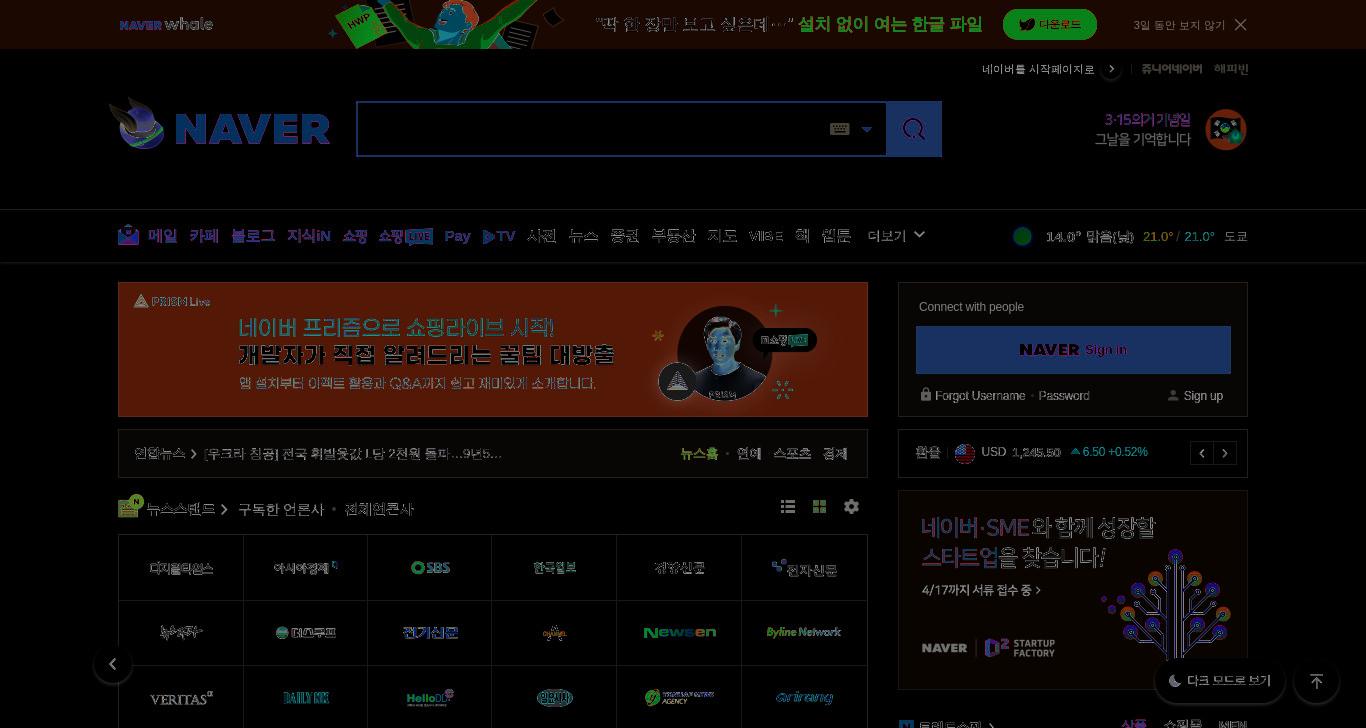The height and width of the screenshot is (728, 1366).
Task: Open 웹툰 menu item
Action: tap(836, 236)
